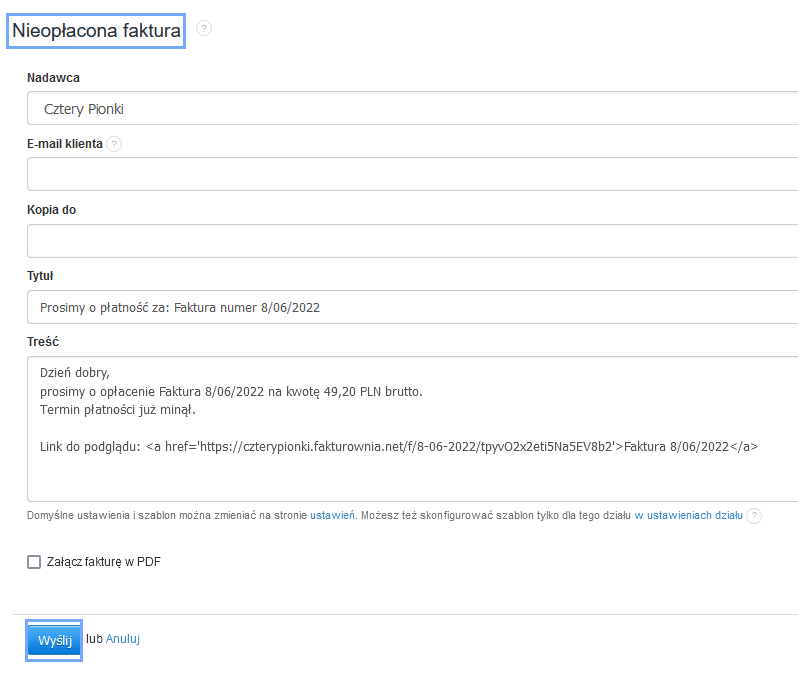Enable 'Załącz fakturę w PDF' checkbox
Image resolution: width=798 pixels, height=690 pixels.
pyautogui.click(x=34, y=562)
